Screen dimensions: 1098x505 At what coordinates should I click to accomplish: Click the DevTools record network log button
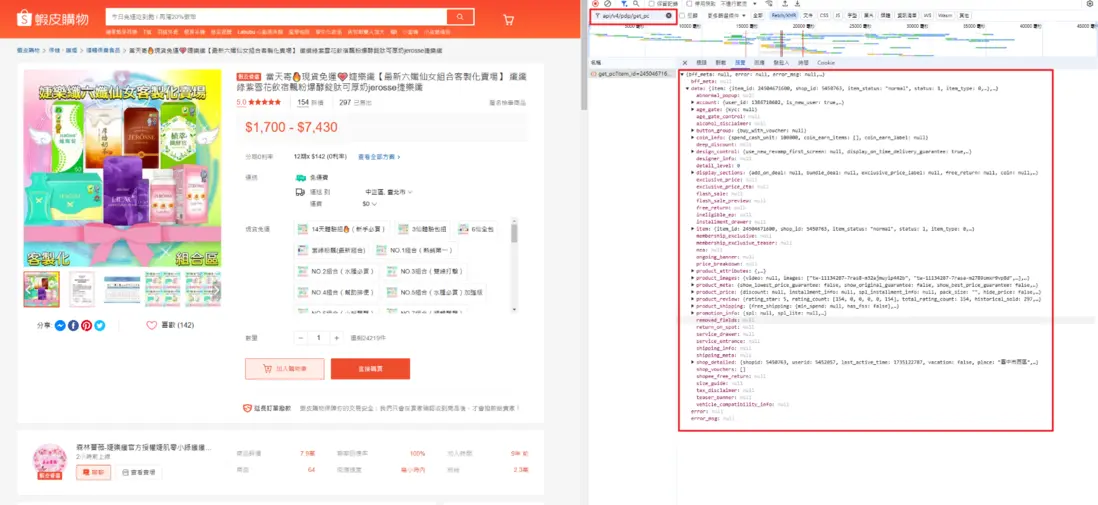[x=595, y=4]
